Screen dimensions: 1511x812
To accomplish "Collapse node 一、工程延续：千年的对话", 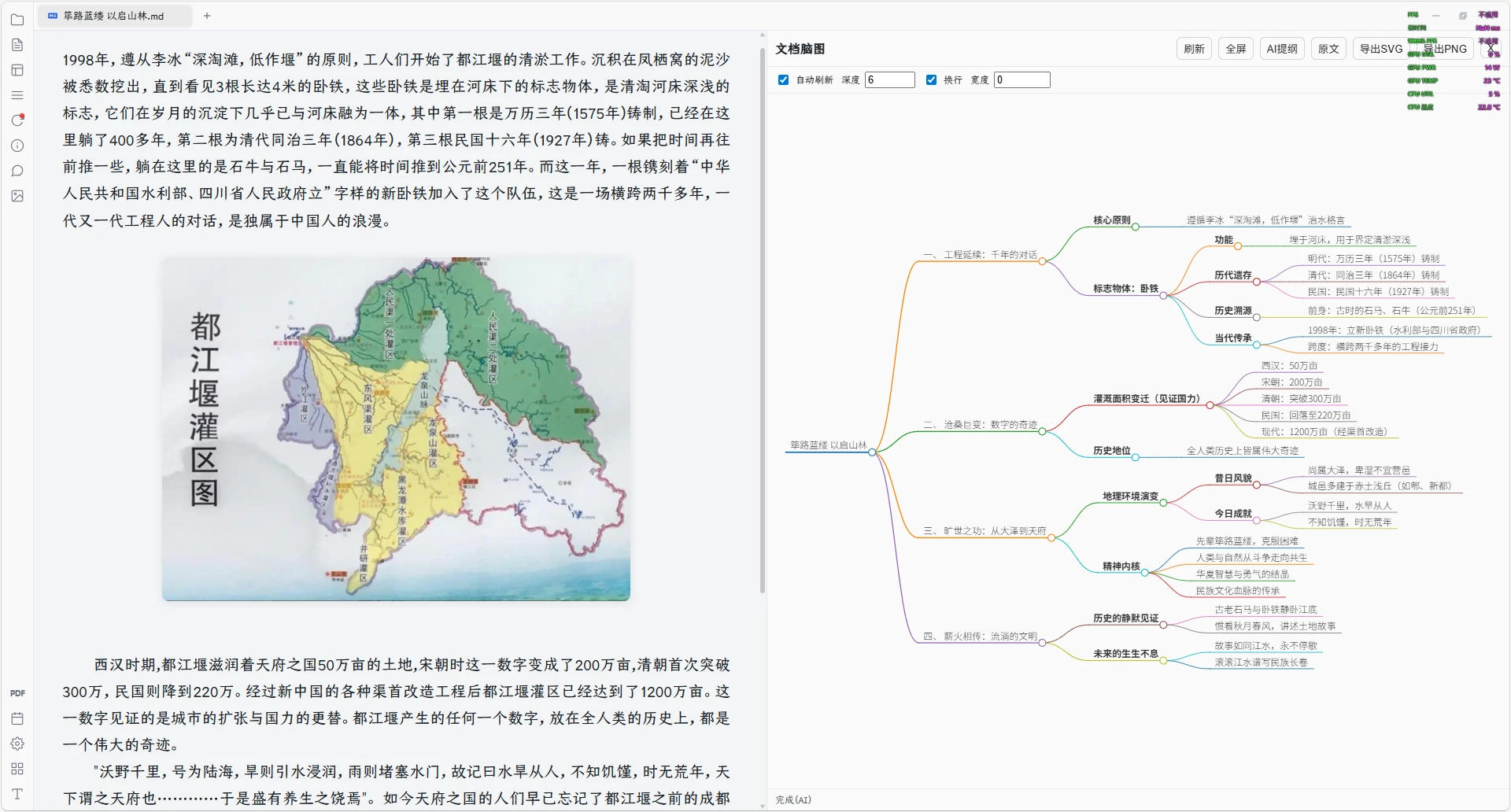I will pos(1042,261).
